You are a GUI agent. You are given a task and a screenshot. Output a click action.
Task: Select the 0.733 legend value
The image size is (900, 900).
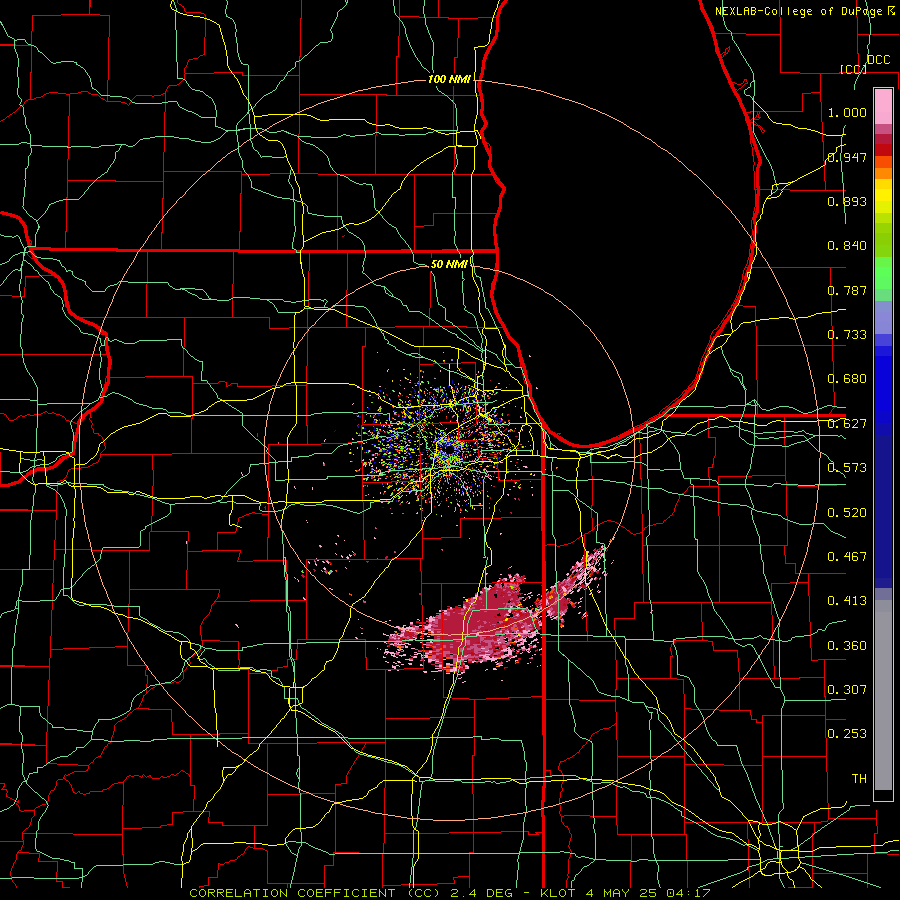[847, 335]
